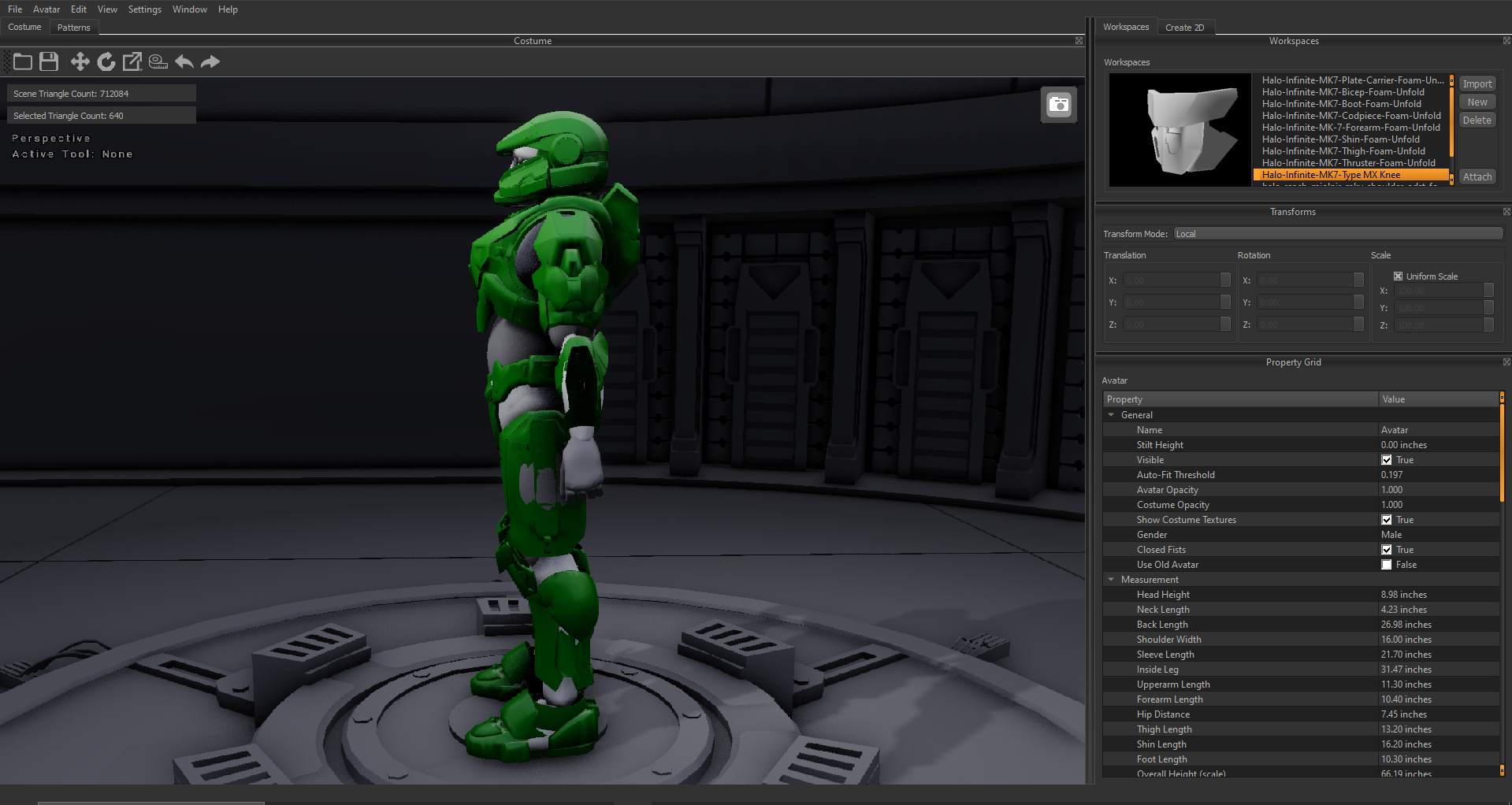Take a viewport screenshot with camera icon
This screenshot has width=1512, height=805.
point(1059,105)
